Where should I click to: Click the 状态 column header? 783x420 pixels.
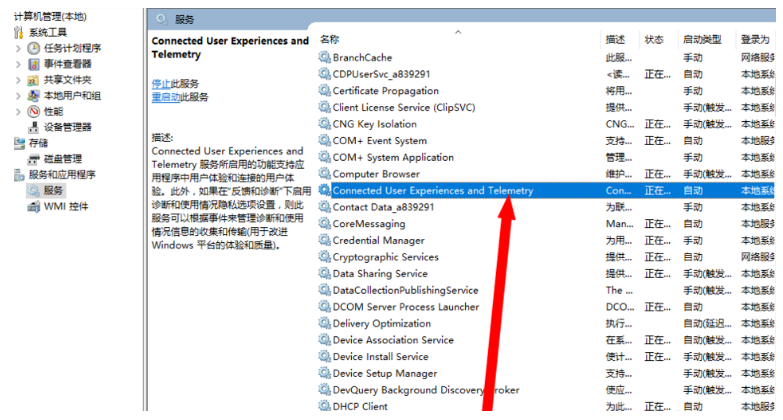[x=654, y=39]
